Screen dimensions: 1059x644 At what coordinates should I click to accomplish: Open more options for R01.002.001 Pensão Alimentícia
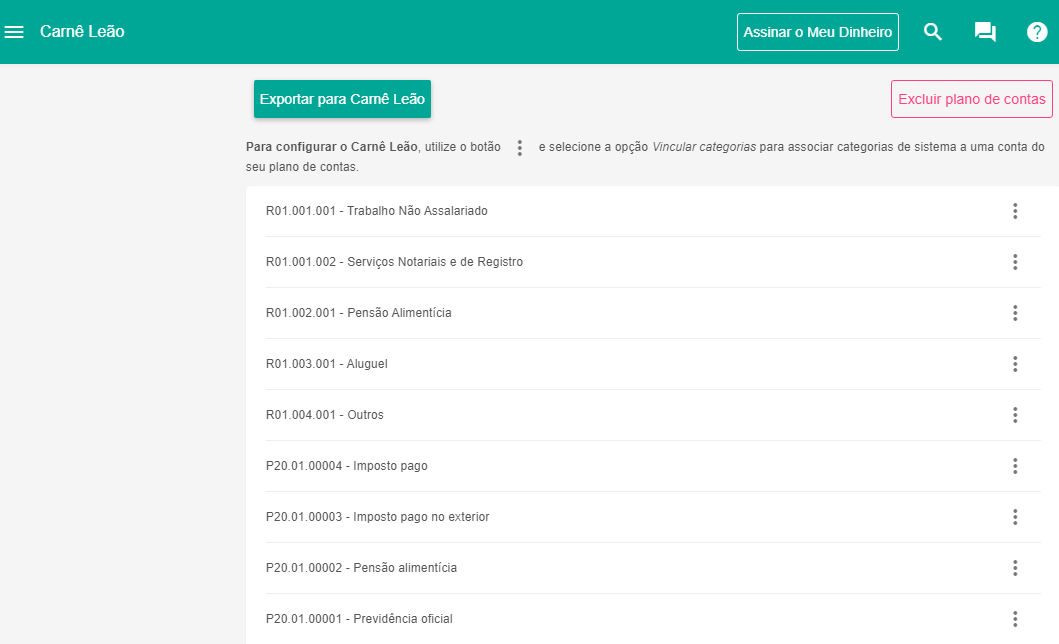(x=1015, y=313)
